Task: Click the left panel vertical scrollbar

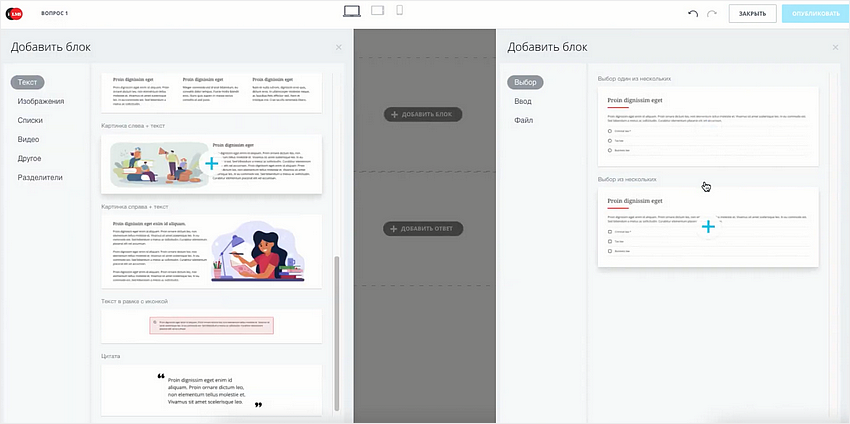Action: click(337, 333)
